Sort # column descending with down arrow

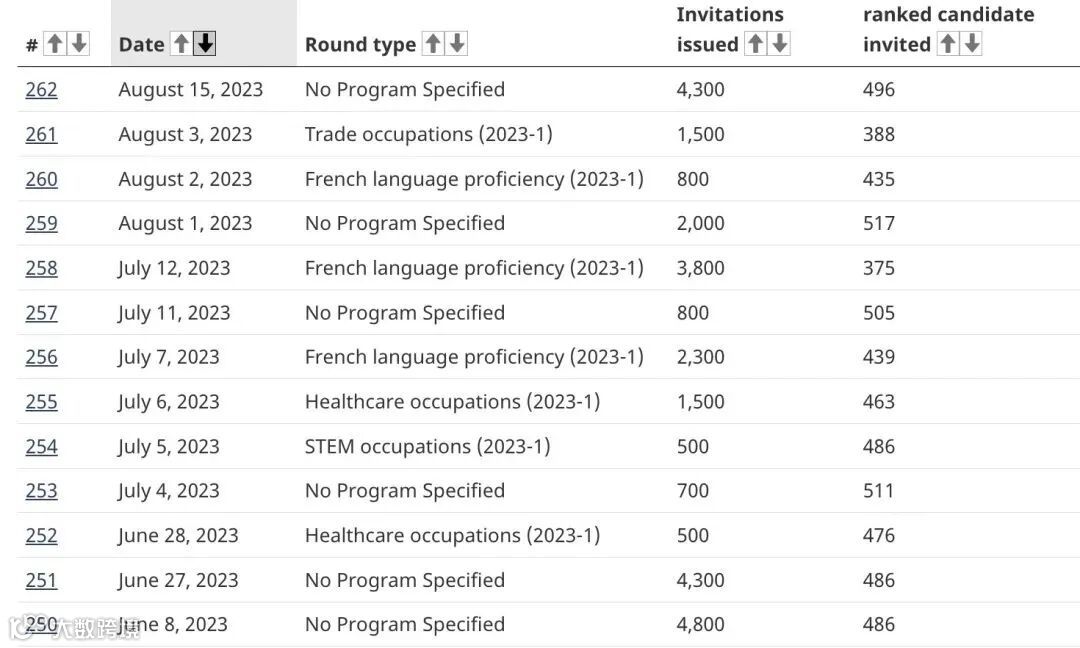79,44
